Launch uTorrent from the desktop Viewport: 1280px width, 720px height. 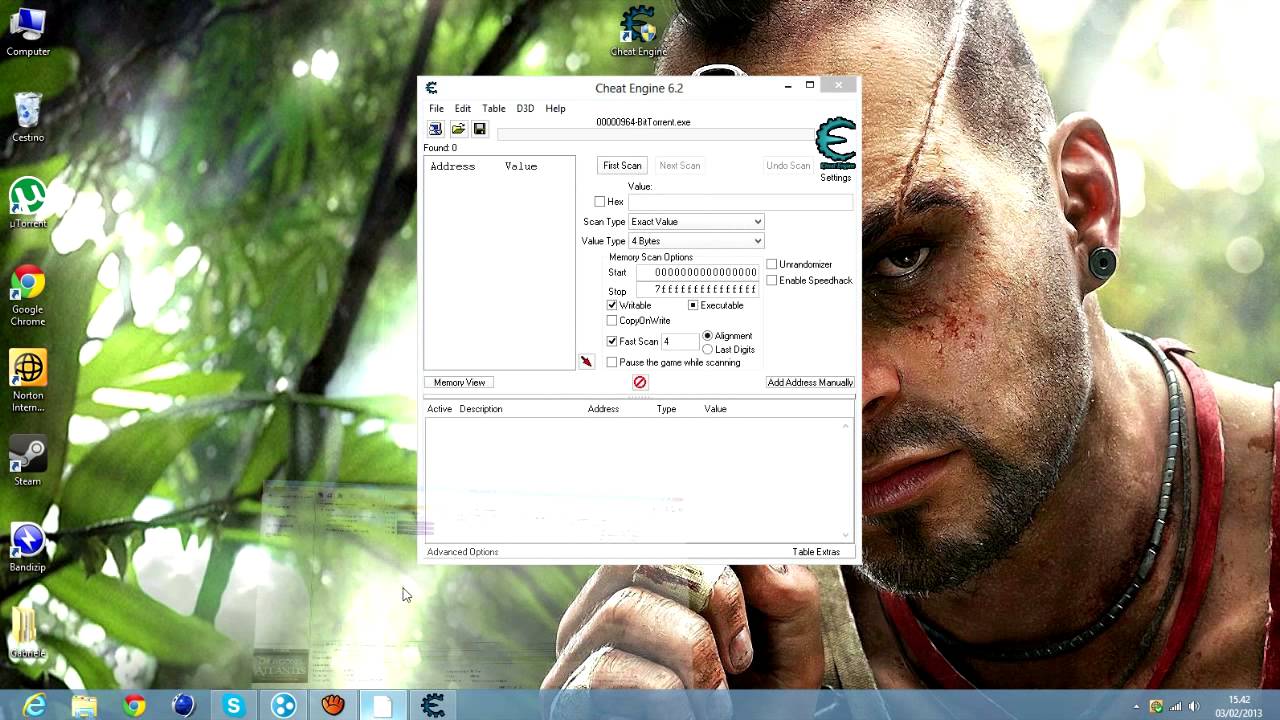[x=28, y=203]
